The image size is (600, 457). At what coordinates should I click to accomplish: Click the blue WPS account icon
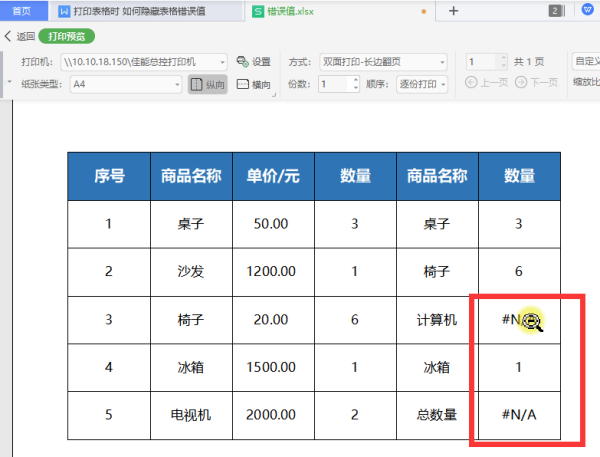tap(587, 9)
